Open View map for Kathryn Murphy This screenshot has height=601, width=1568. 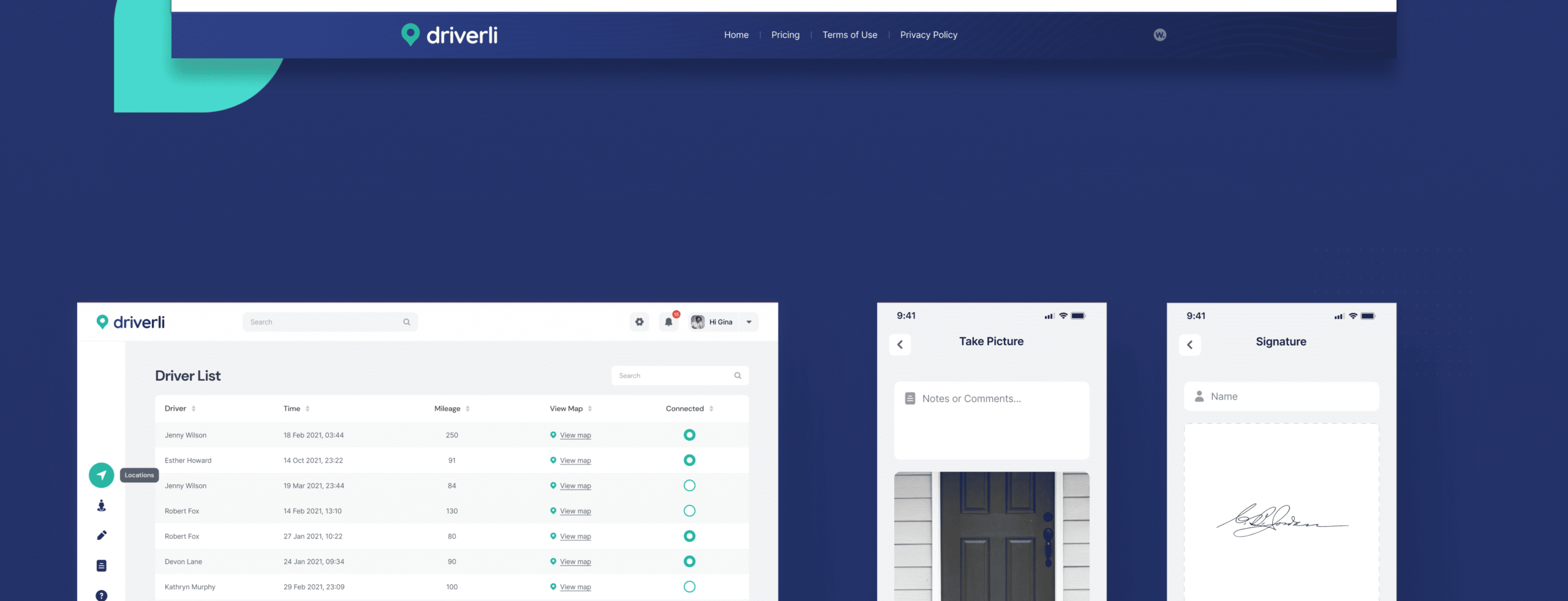coord(575,587)
